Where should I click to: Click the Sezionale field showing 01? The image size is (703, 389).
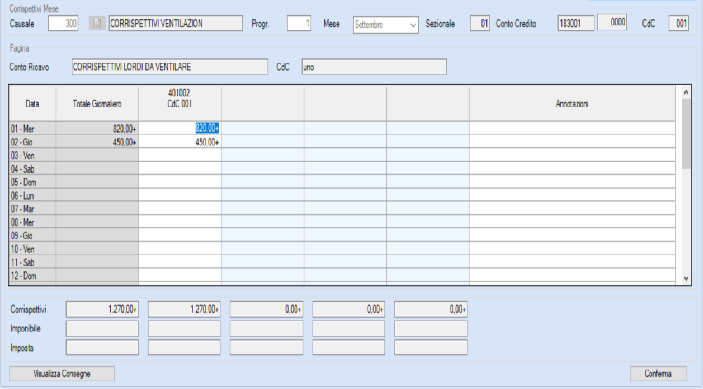[x=480, y=23]
